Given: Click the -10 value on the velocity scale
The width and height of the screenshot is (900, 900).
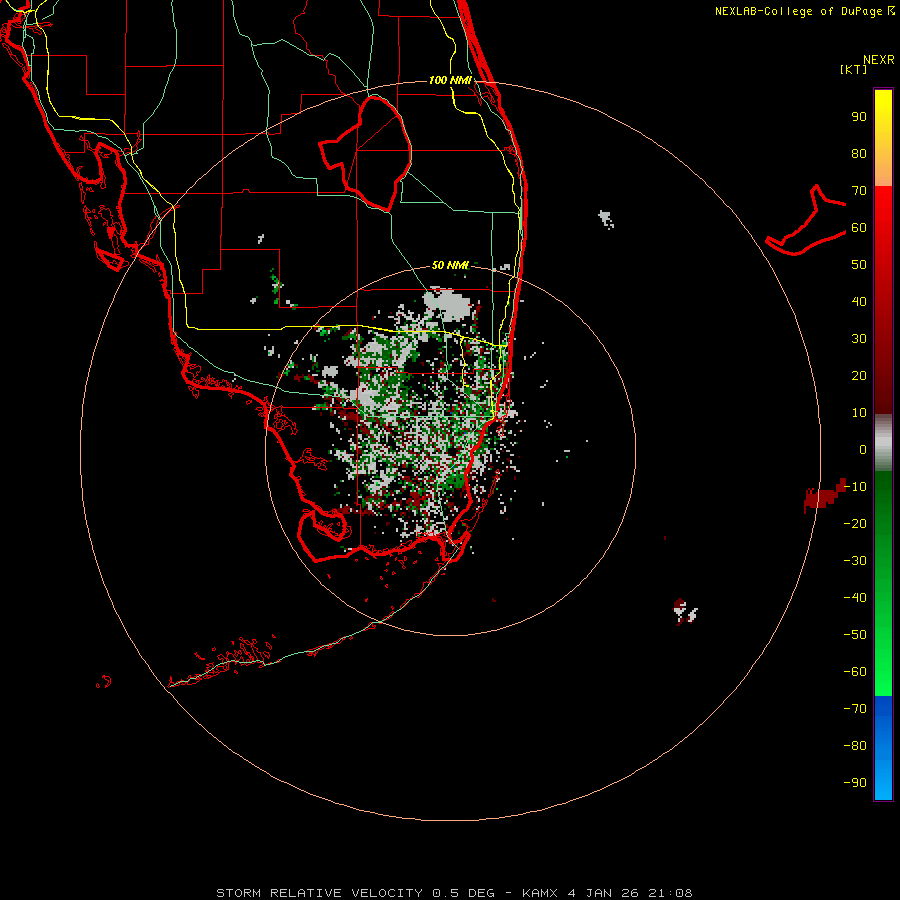Looking at the screenshot, I should pos(855,487).
